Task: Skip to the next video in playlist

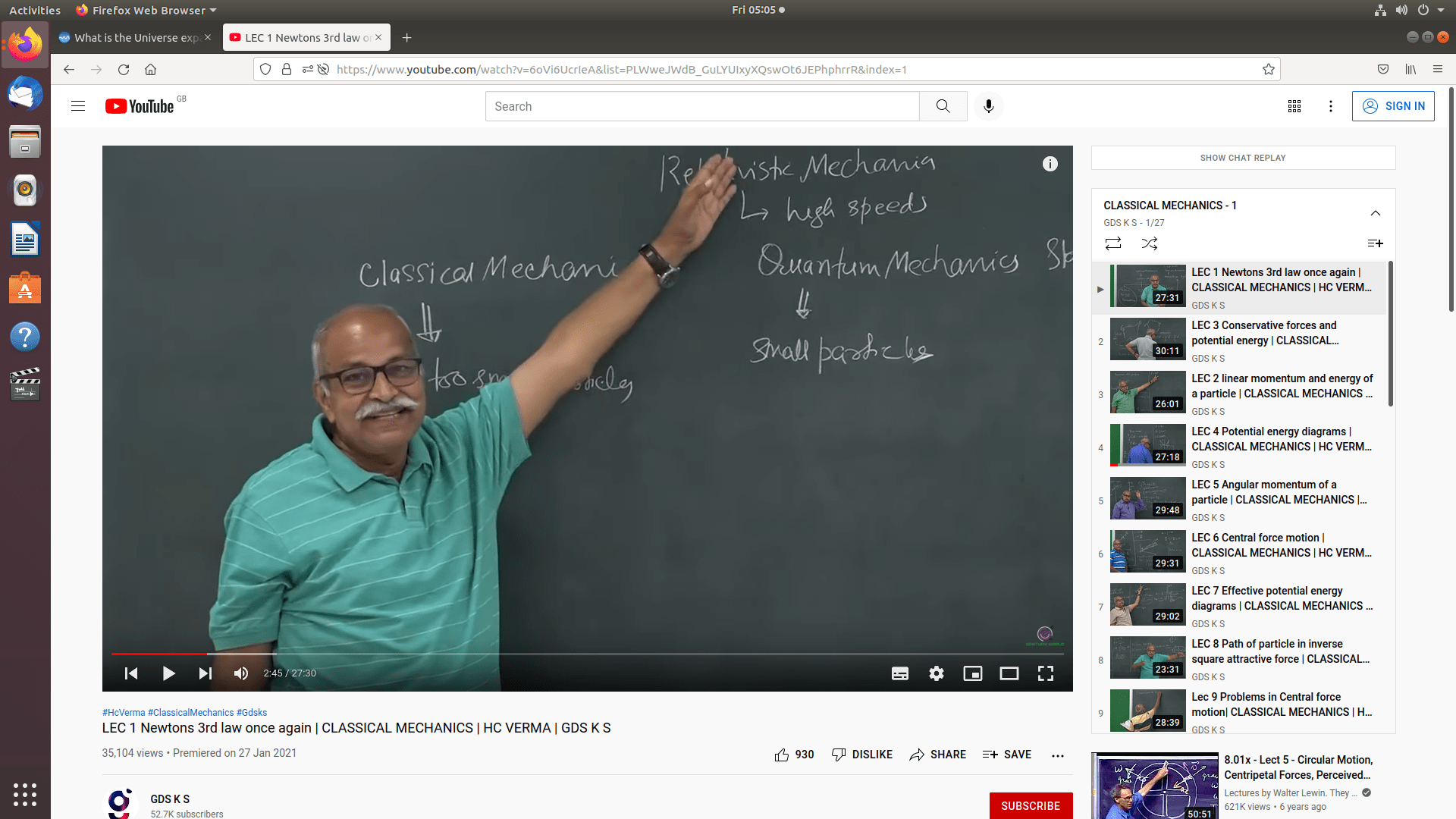Action: [x=205, y=673]
